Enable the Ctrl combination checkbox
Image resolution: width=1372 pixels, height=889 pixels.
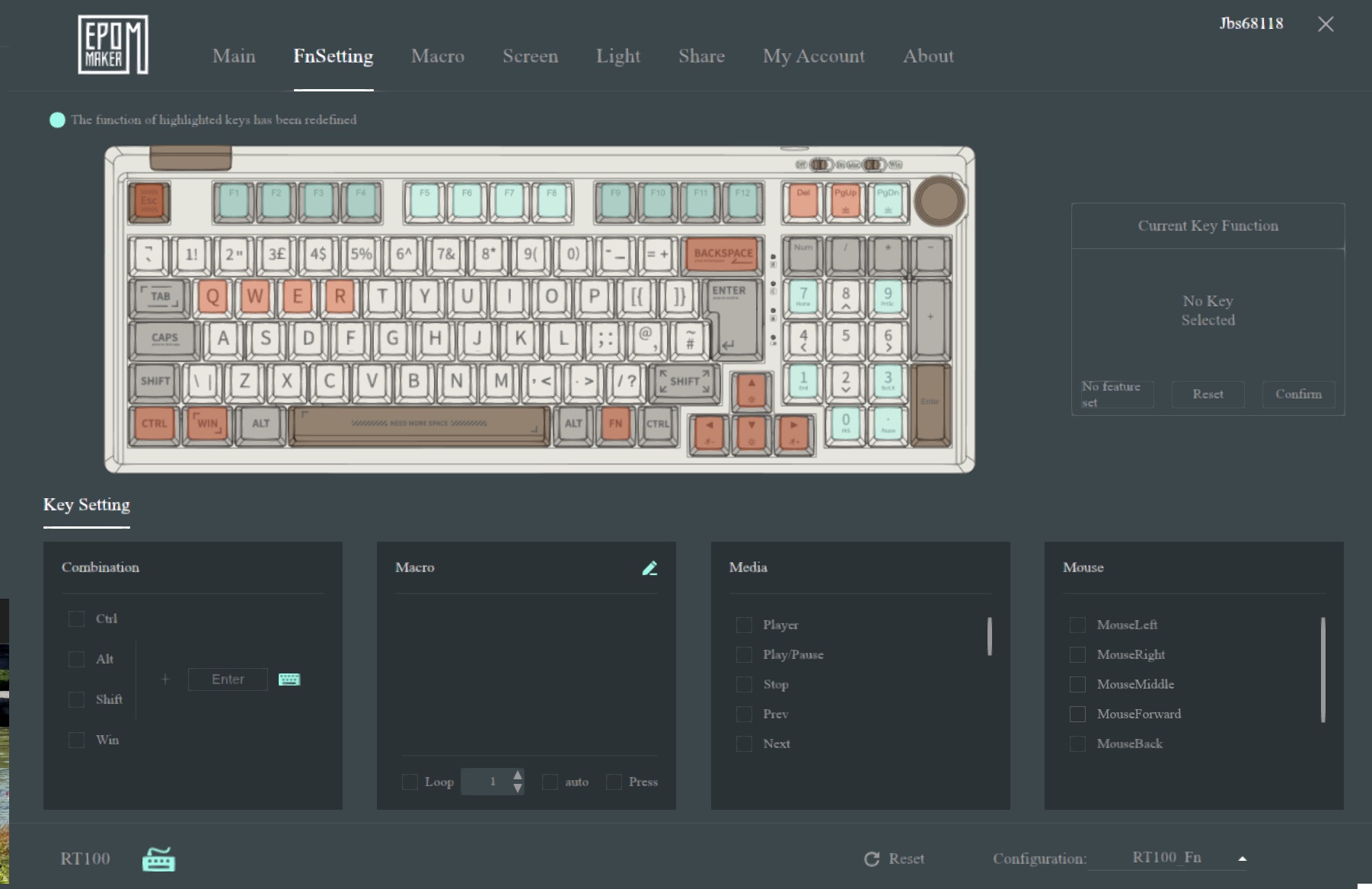click(77, 619)
